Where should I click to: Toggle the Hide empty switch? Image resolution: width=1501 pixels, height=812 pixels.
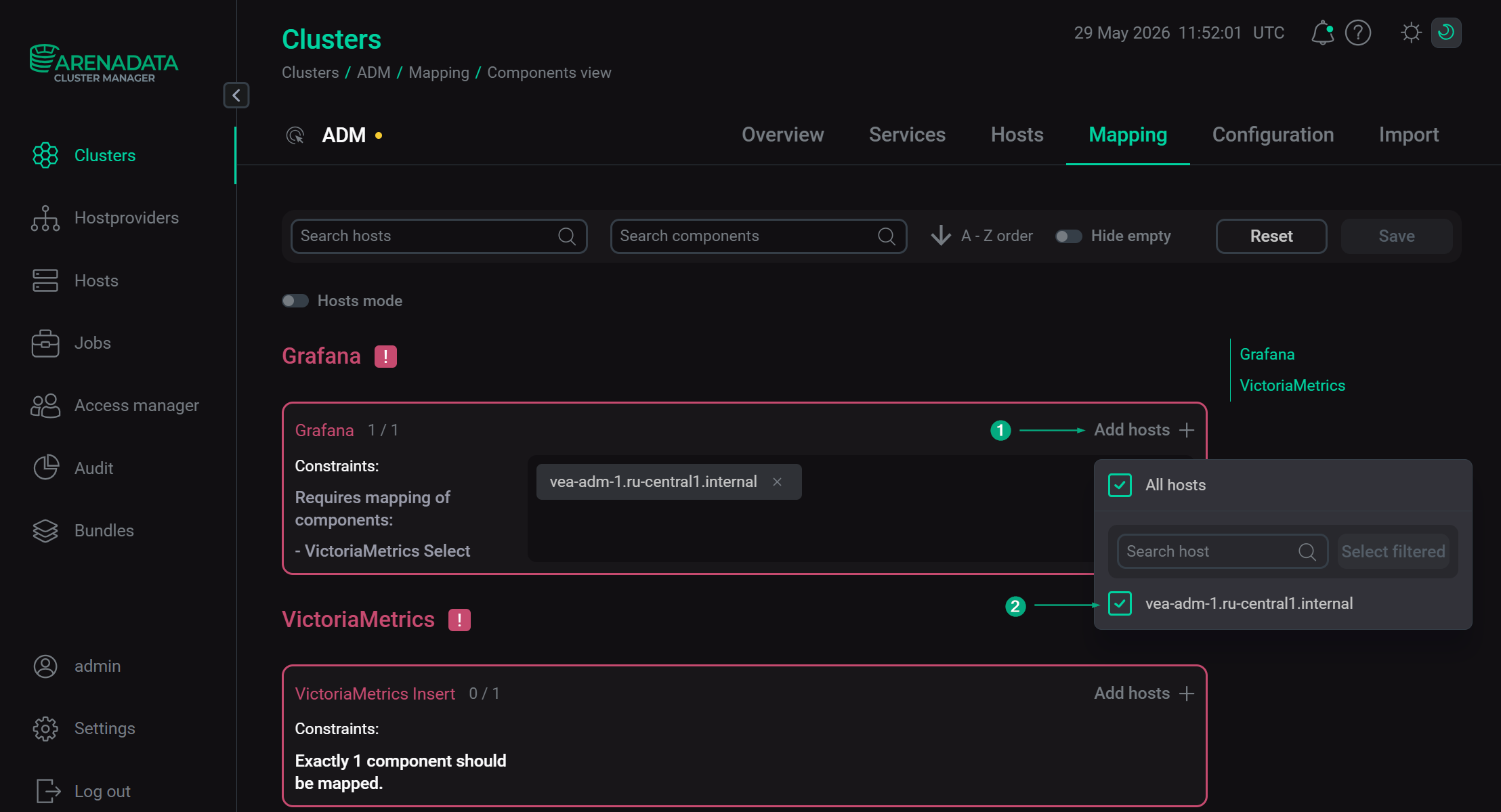(1069, 236)
